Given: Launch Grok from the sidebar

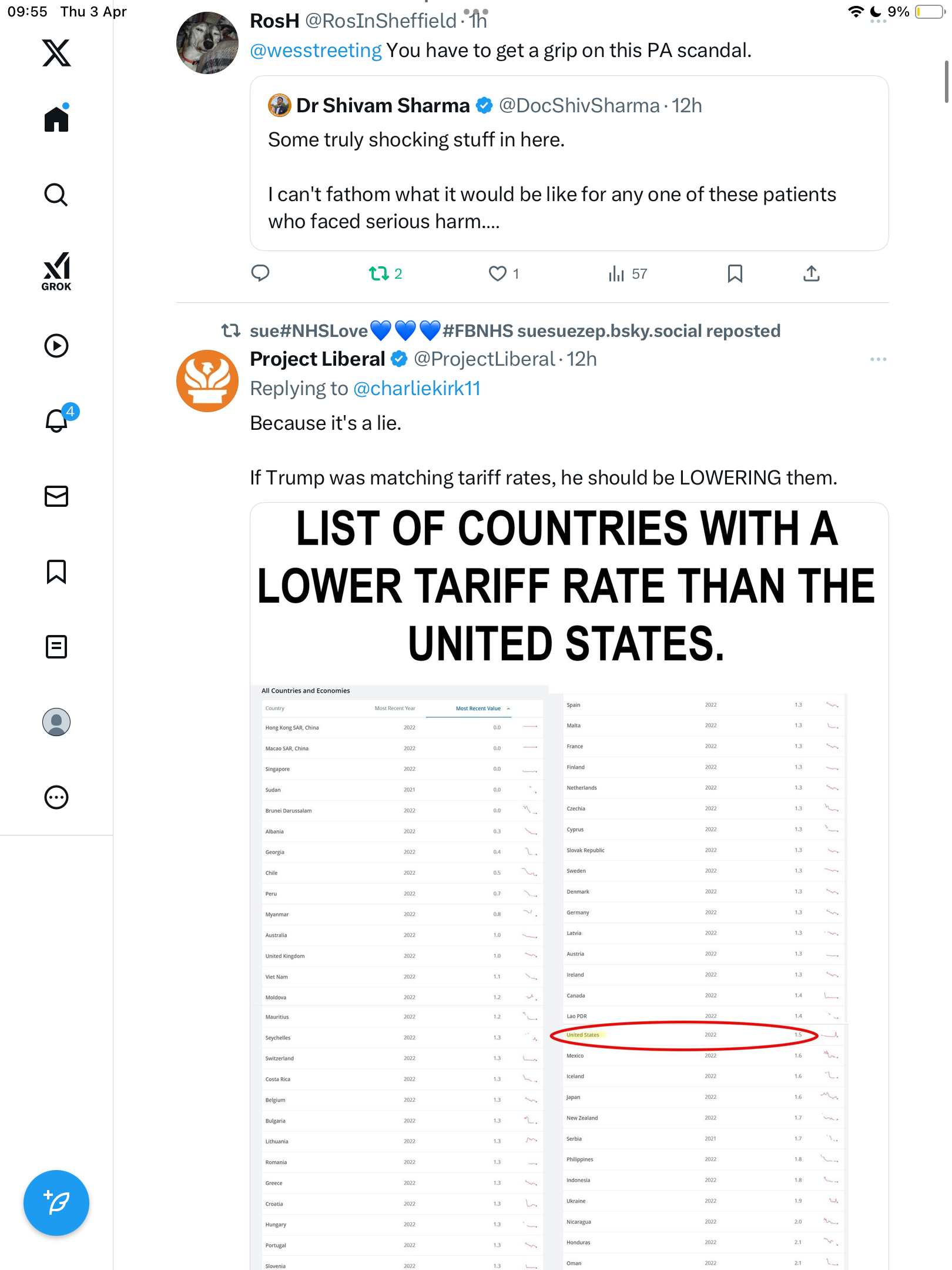Looking at the screenshot, I should click(x=56, y=272).
